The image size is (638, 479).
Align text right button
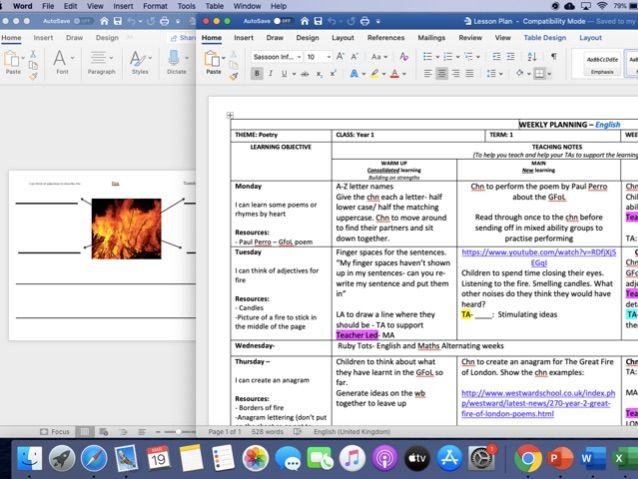(456, 74)
